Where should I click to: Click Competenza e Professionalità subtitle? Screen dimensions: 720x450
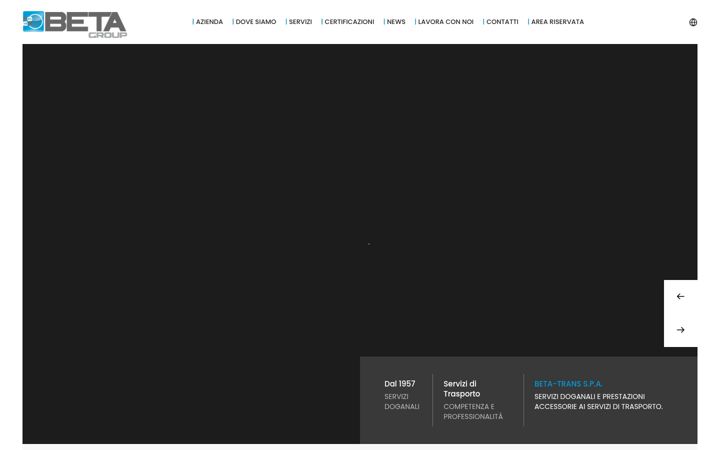[x=473, y=411]
